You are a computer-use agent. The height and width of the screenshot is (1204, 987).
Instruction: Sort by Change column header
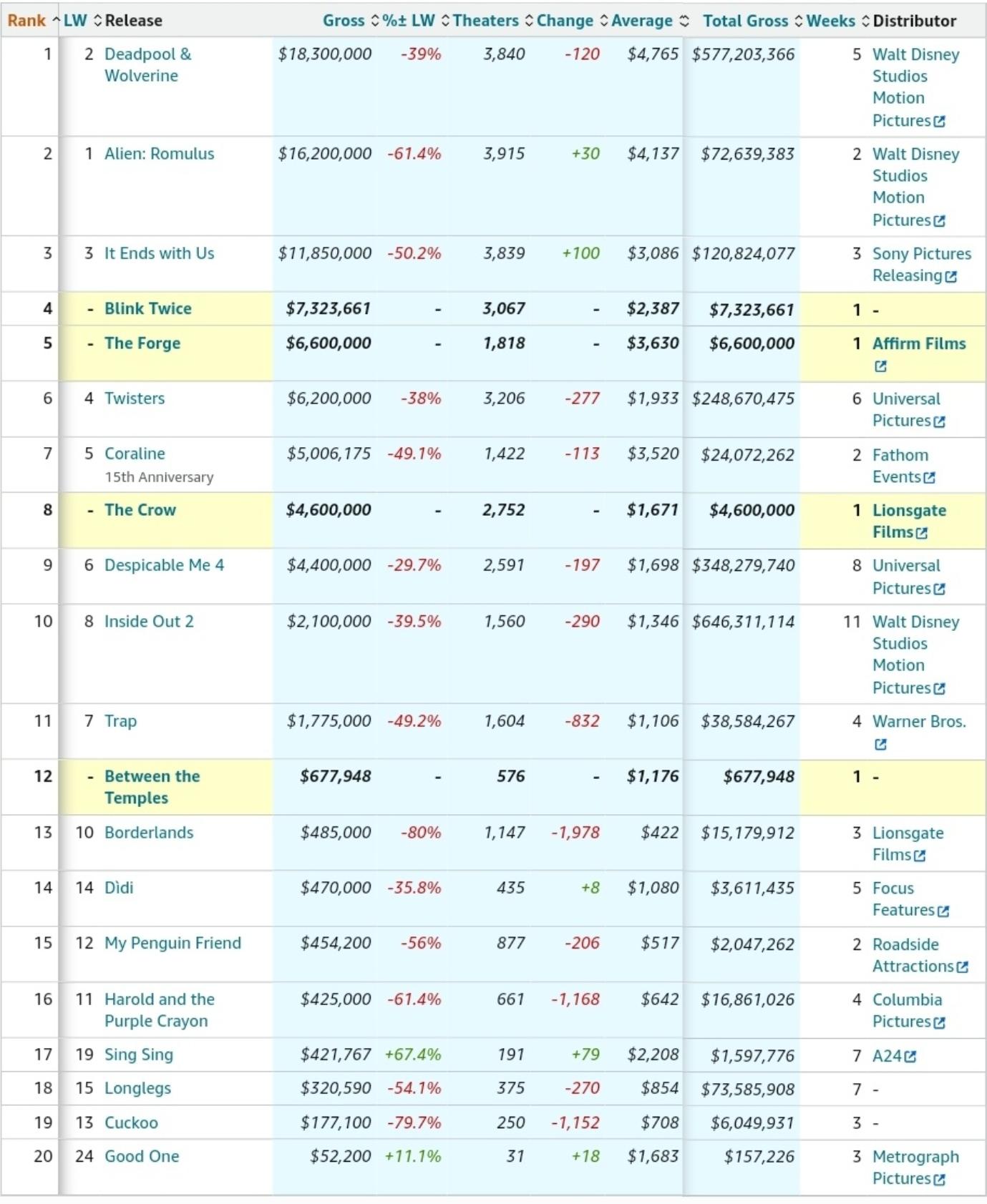click(x=572, y=20)
